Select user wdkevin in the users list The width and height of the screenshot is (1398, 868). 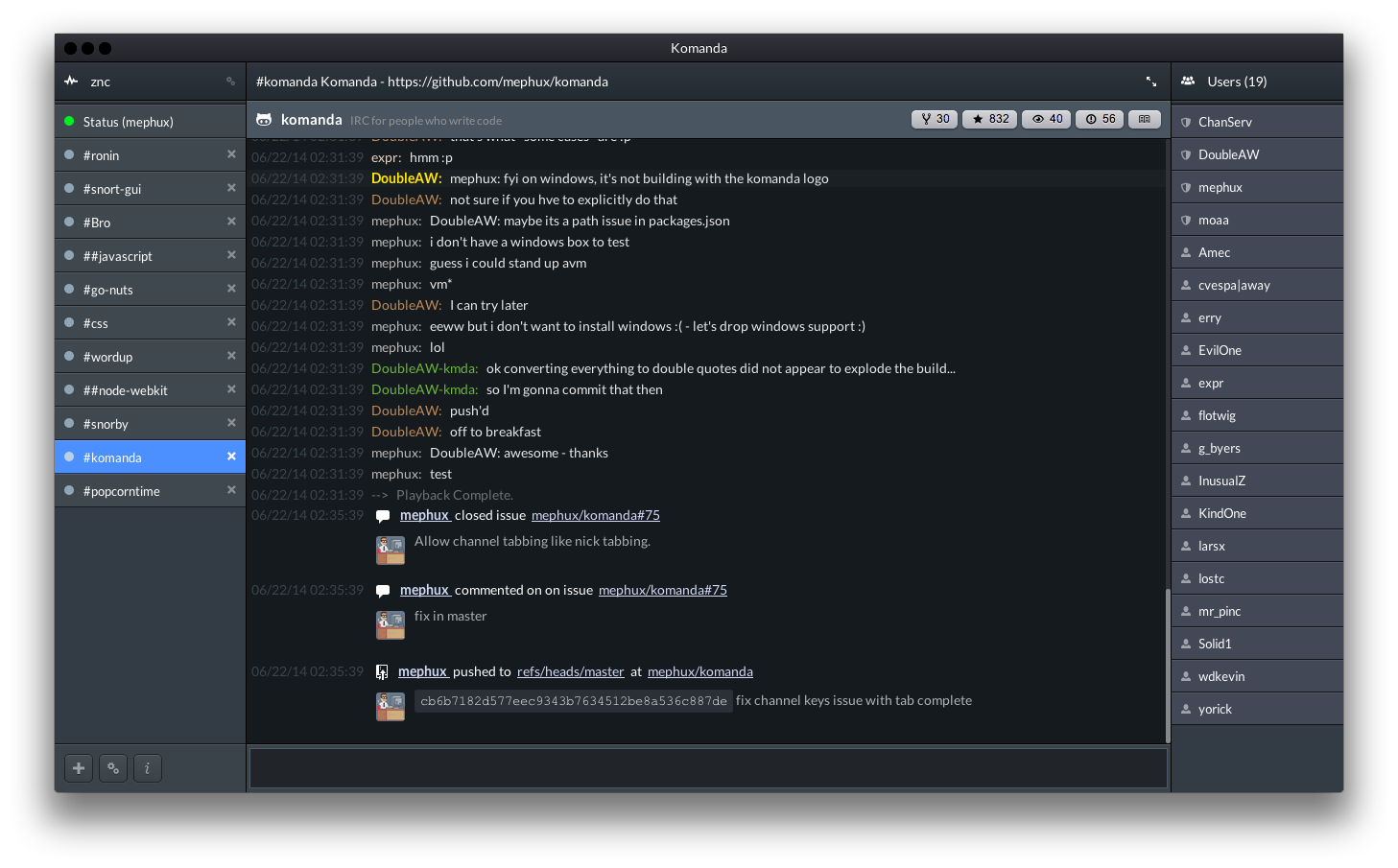(x=1257, y=676)
